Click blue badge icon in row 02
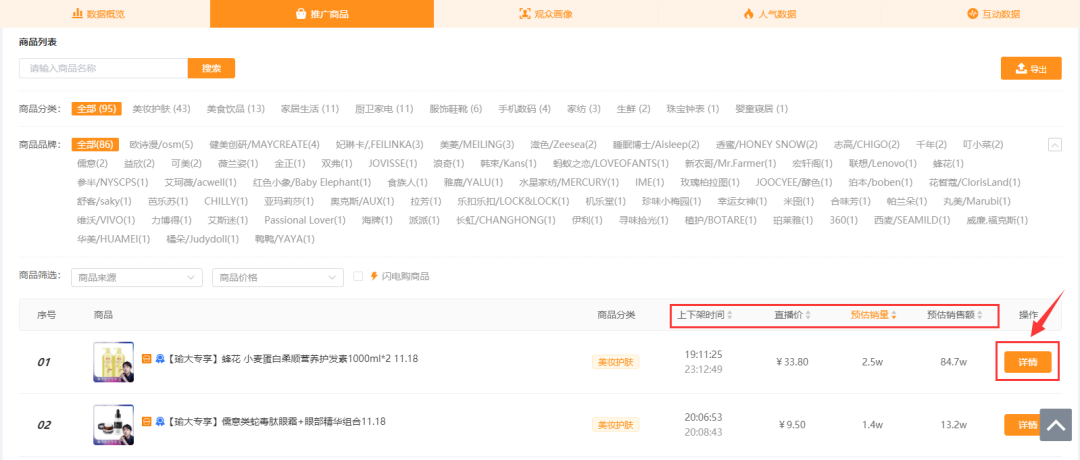Image resolution: width=1080 pixels, height=460 pixels. [159, 422]
